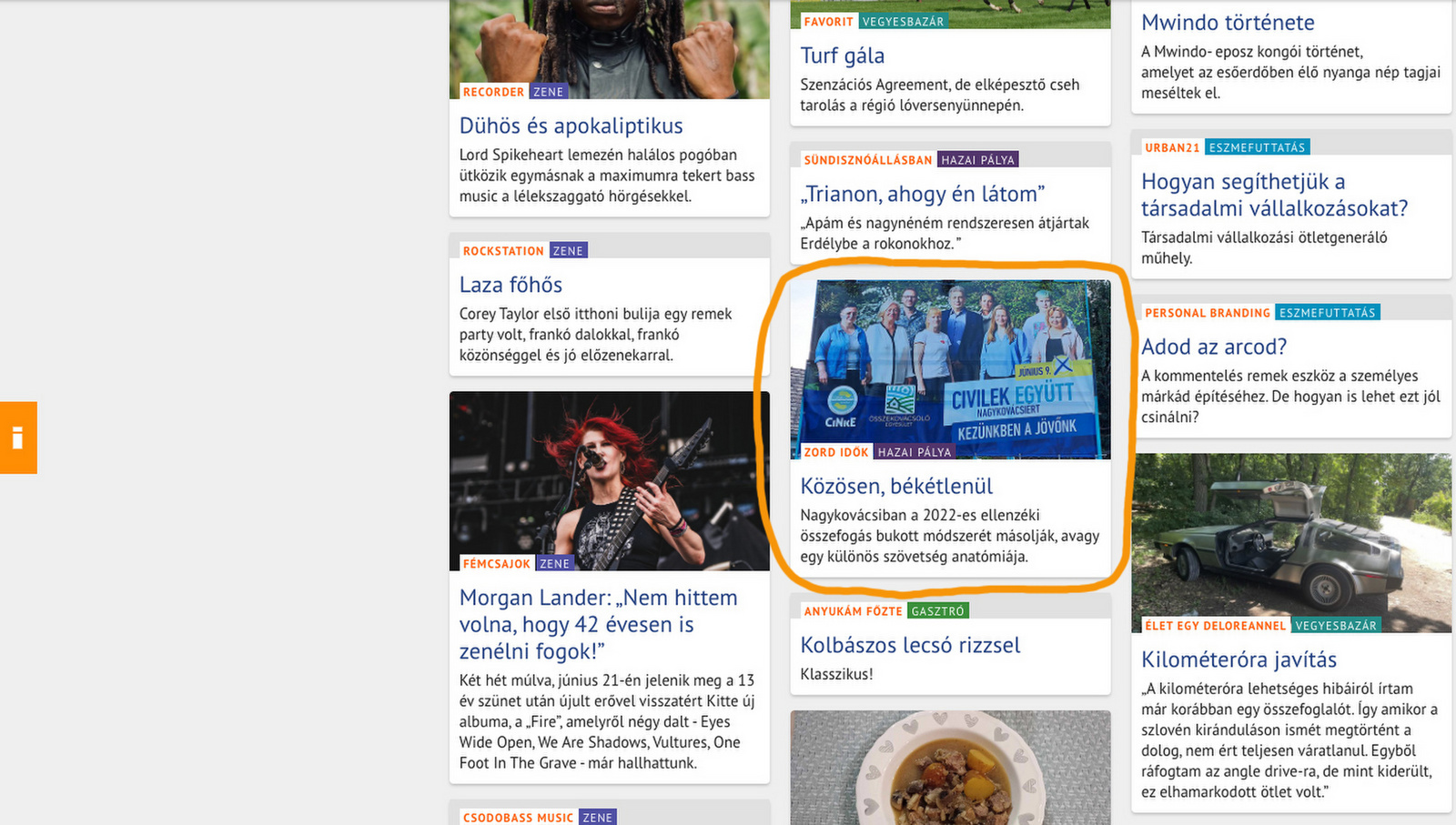Open the Civilek Együtt campaign poster image
1456x825 pixels.
(950, 369)
